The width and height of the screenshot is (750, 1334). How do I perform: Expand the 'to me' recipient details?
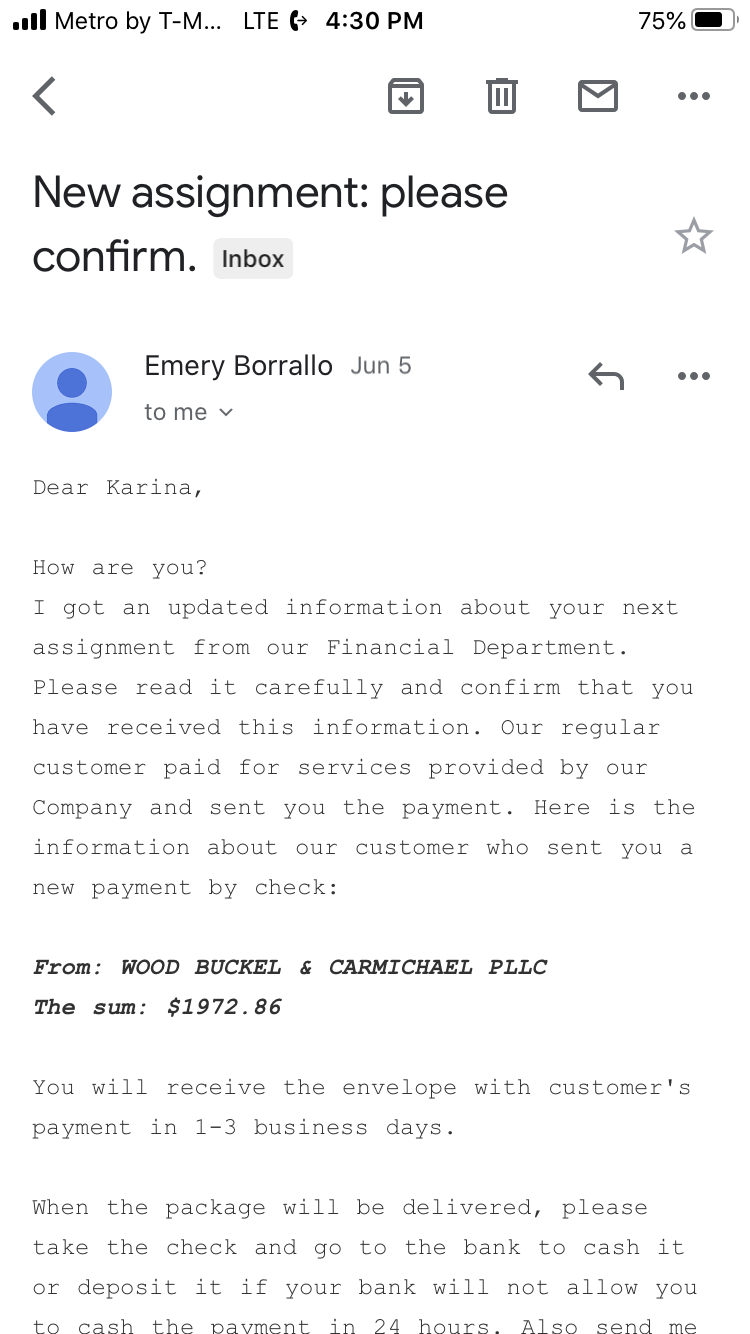(188, 412)
